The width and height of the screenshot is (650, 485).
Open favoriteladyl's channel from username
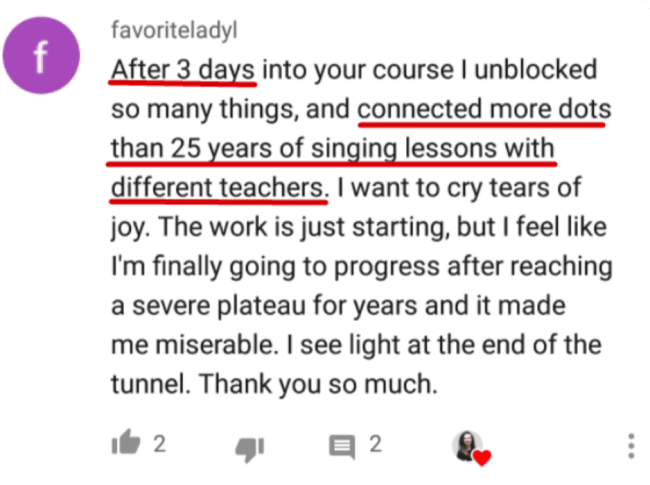174,30
